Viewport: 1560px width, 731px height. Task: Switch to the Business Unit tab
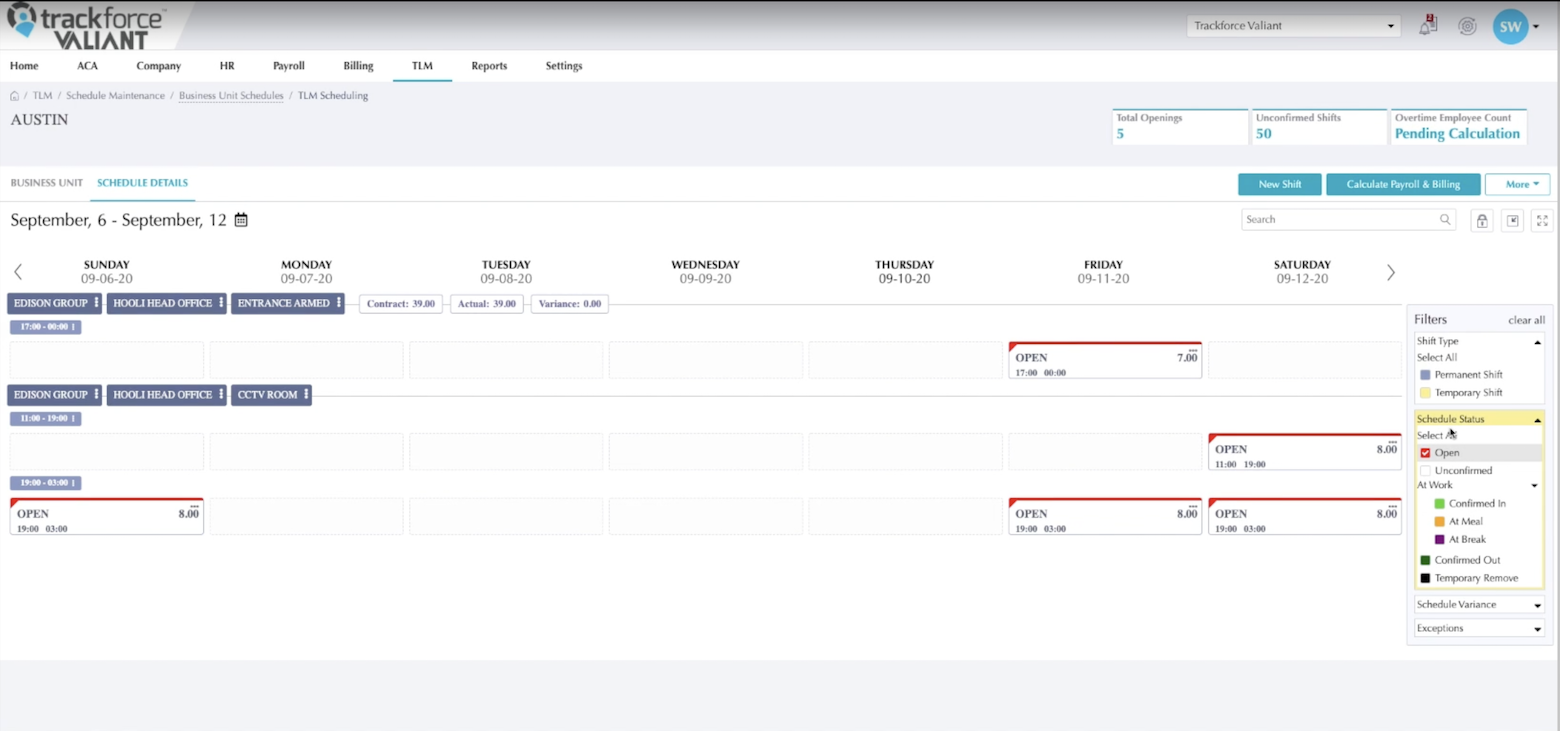(x=46, y=183)
